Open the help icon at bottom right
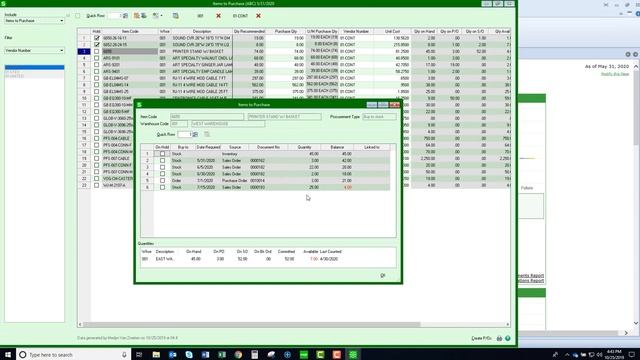Screen dimensions: 640x360 coord(508,338)
